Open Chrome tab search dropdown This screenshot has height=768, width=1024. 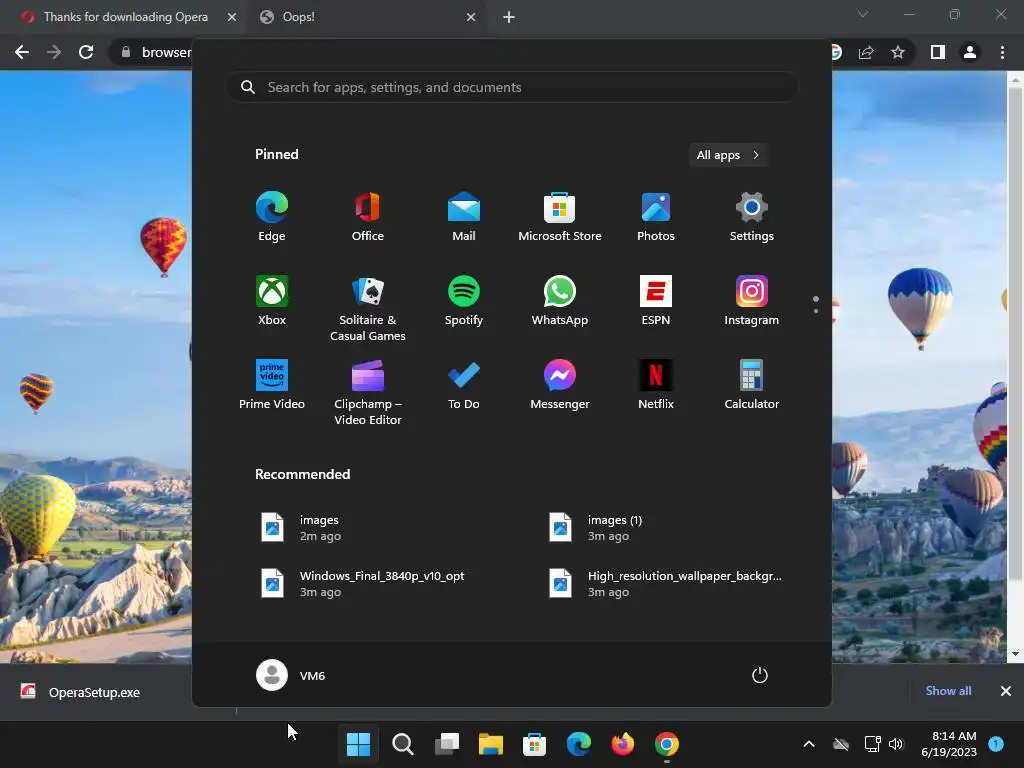pos(863,14)
